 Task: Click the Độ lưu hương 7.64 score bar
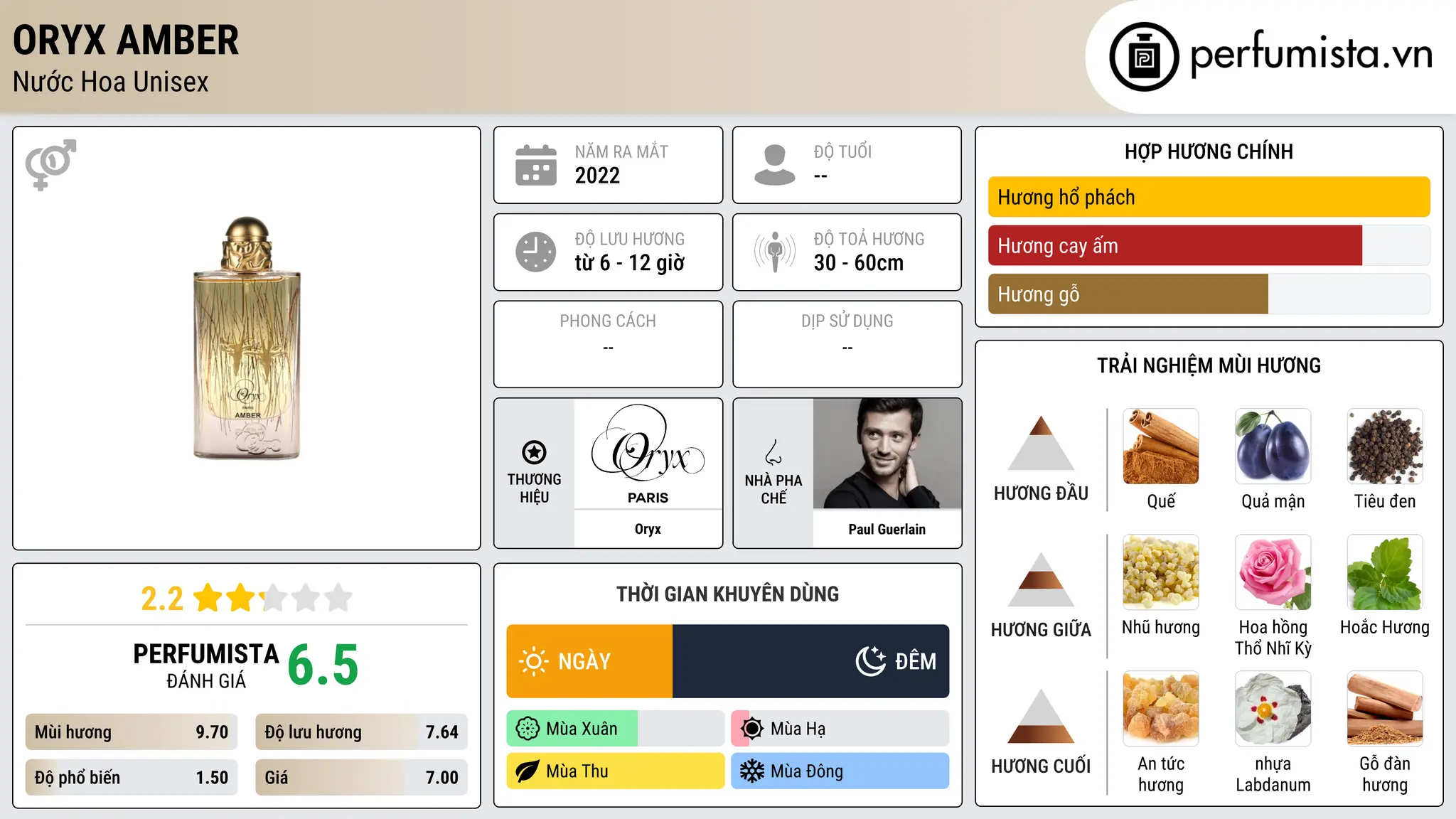[x=361, y=732]
